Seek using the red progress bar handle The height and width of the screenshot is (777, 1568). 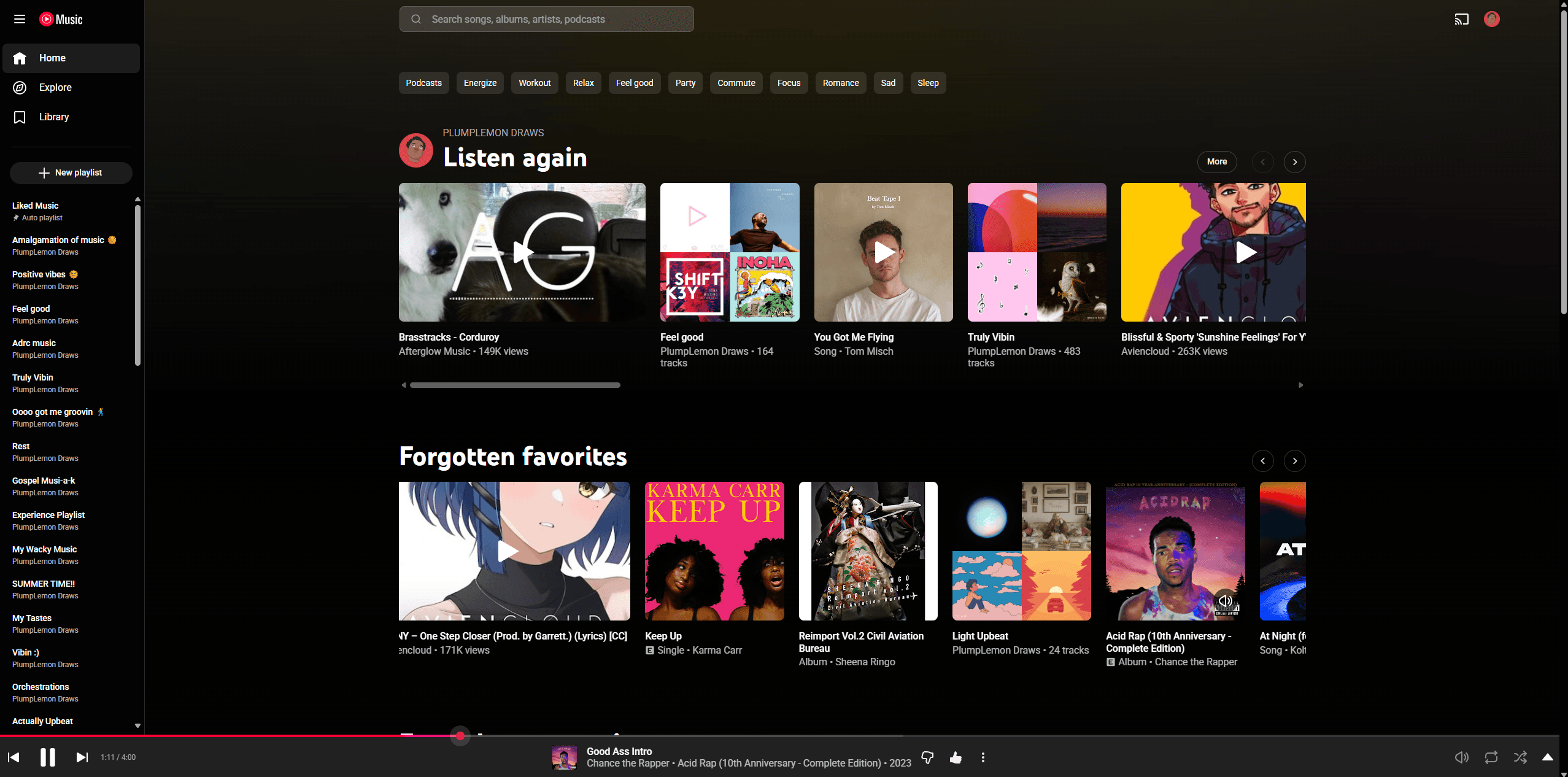coord(460,735)
